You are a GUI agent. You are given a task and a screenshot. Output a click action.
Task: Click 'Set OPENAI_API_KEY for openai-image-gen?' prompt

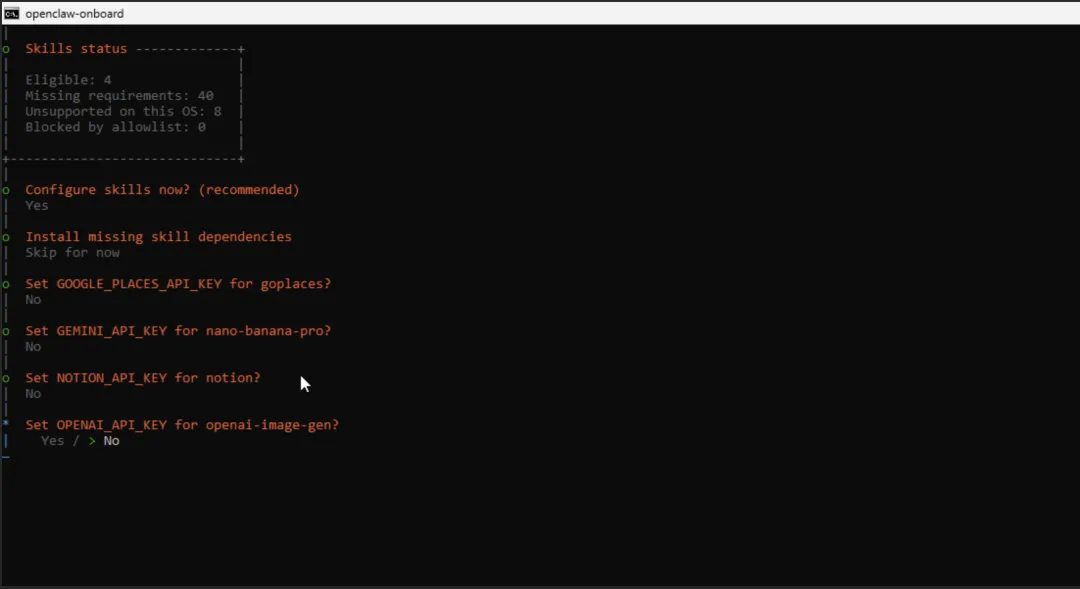182,425
